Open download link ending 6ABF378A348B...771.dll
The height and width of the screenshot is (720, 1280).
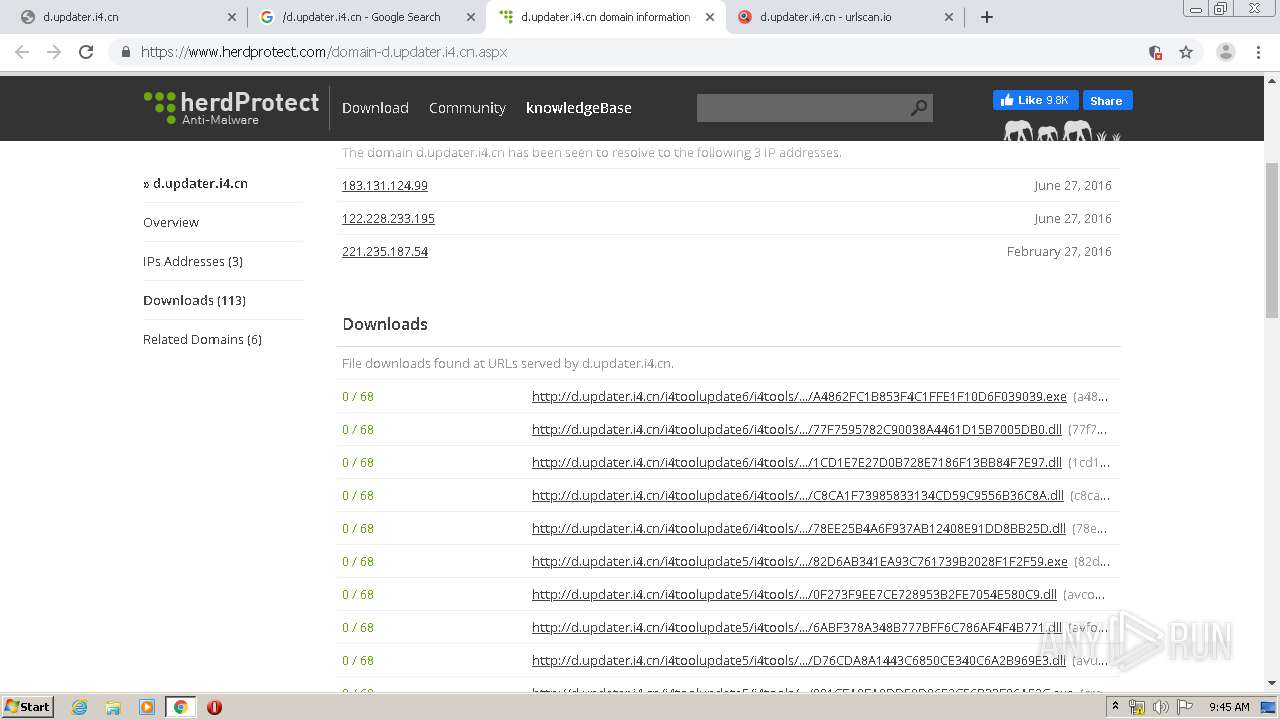pos(797,627)
